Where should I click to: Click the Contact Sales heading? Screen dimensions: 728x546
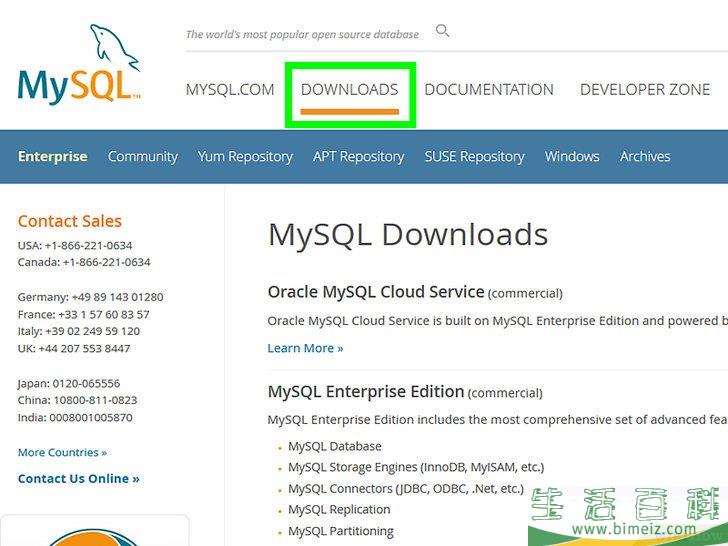70,221
